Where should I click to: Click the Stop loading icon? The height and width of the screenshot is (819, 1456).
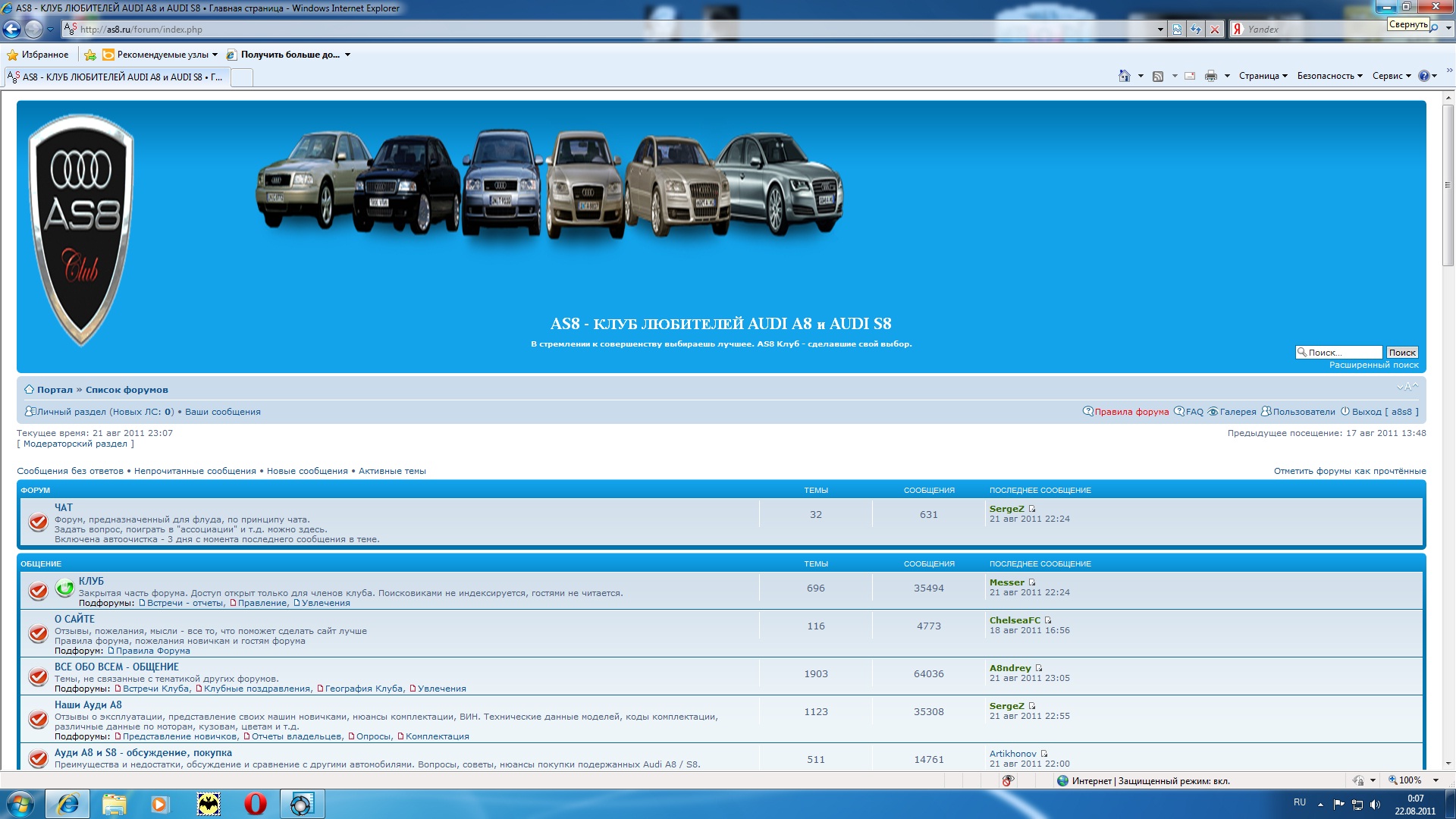click(x=1215, y=30)
